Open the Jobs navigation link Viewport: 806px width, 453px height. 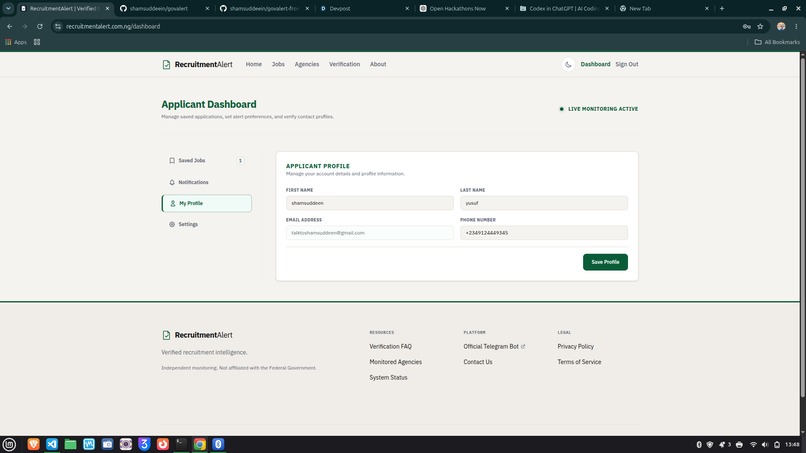point(278,64)
